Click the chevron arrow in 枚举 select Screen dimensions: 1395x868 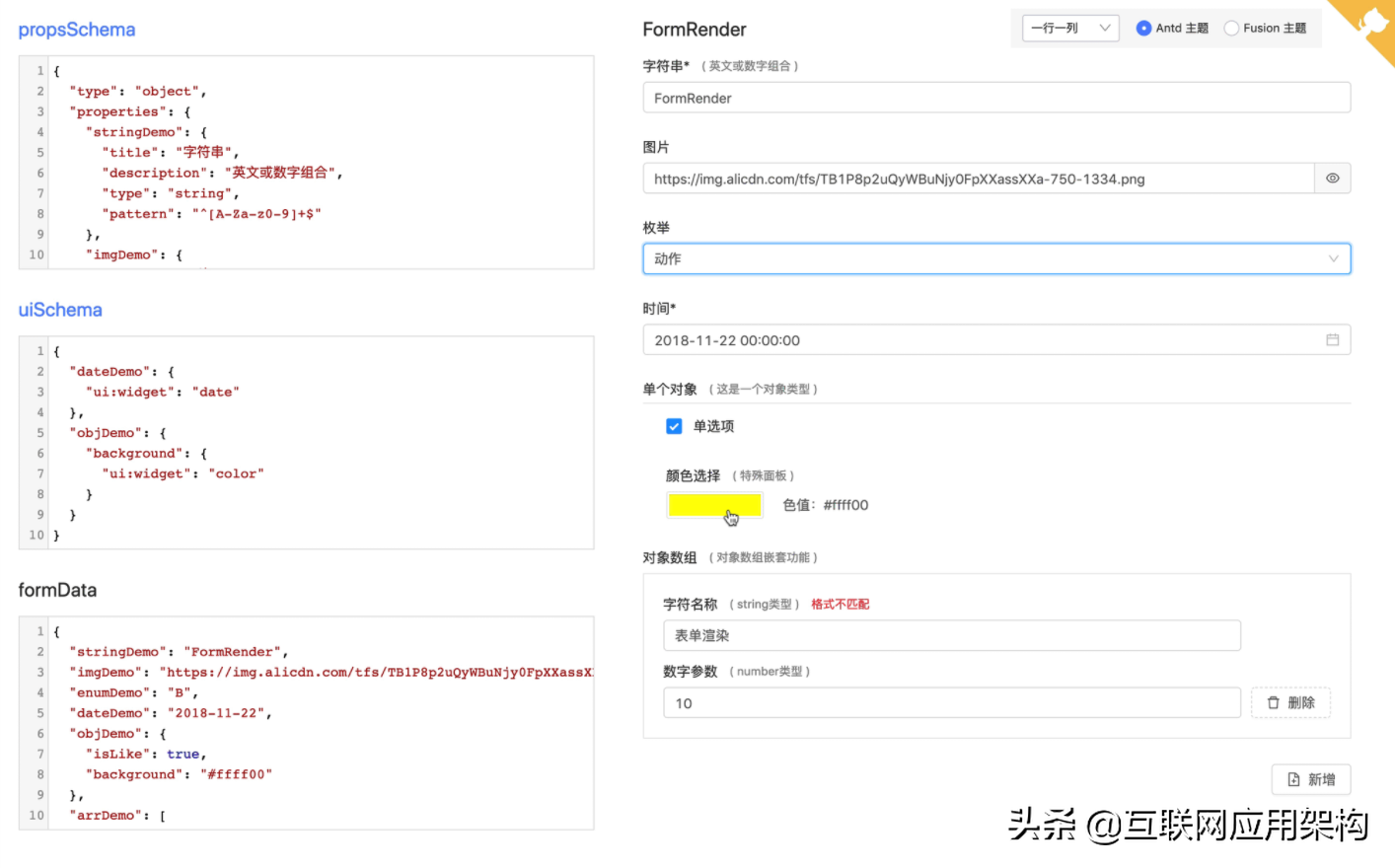[1333, 258]
